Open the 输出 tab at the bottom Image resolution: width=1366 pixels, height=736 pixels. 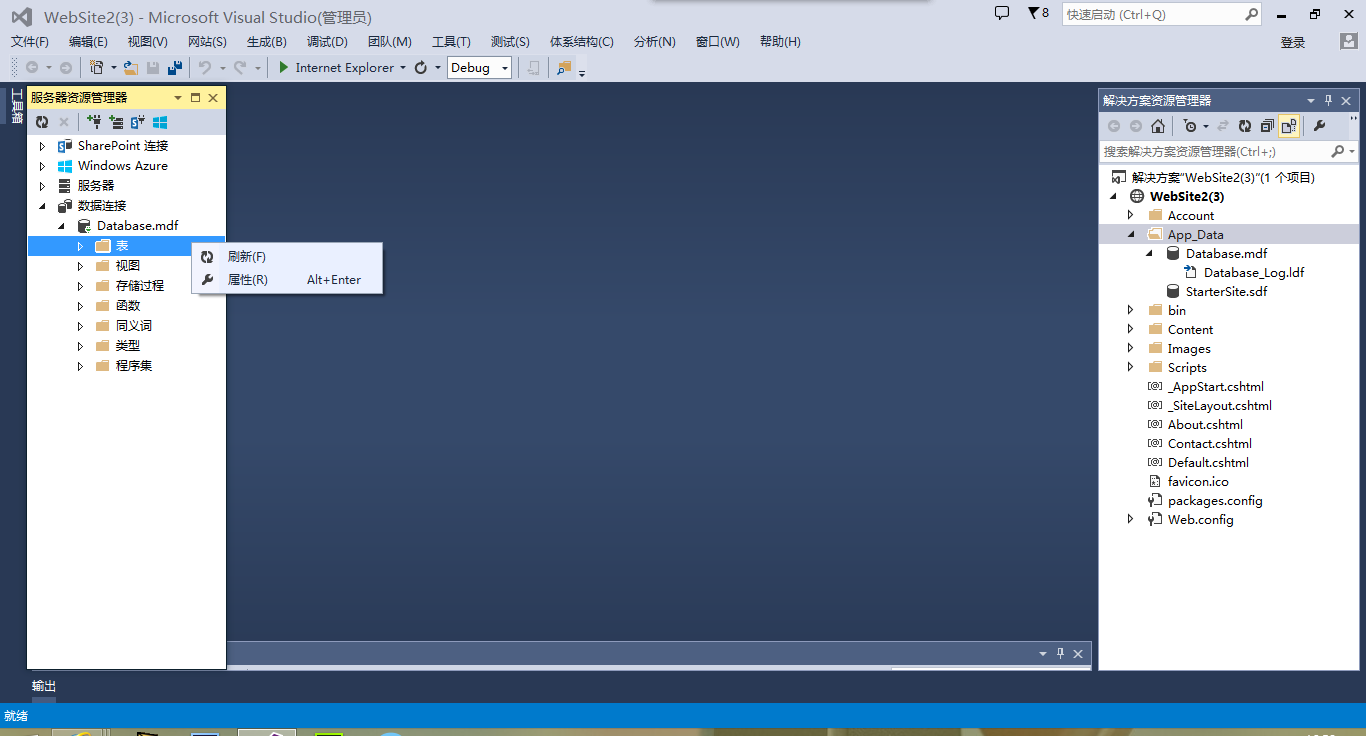pos(44,686)
